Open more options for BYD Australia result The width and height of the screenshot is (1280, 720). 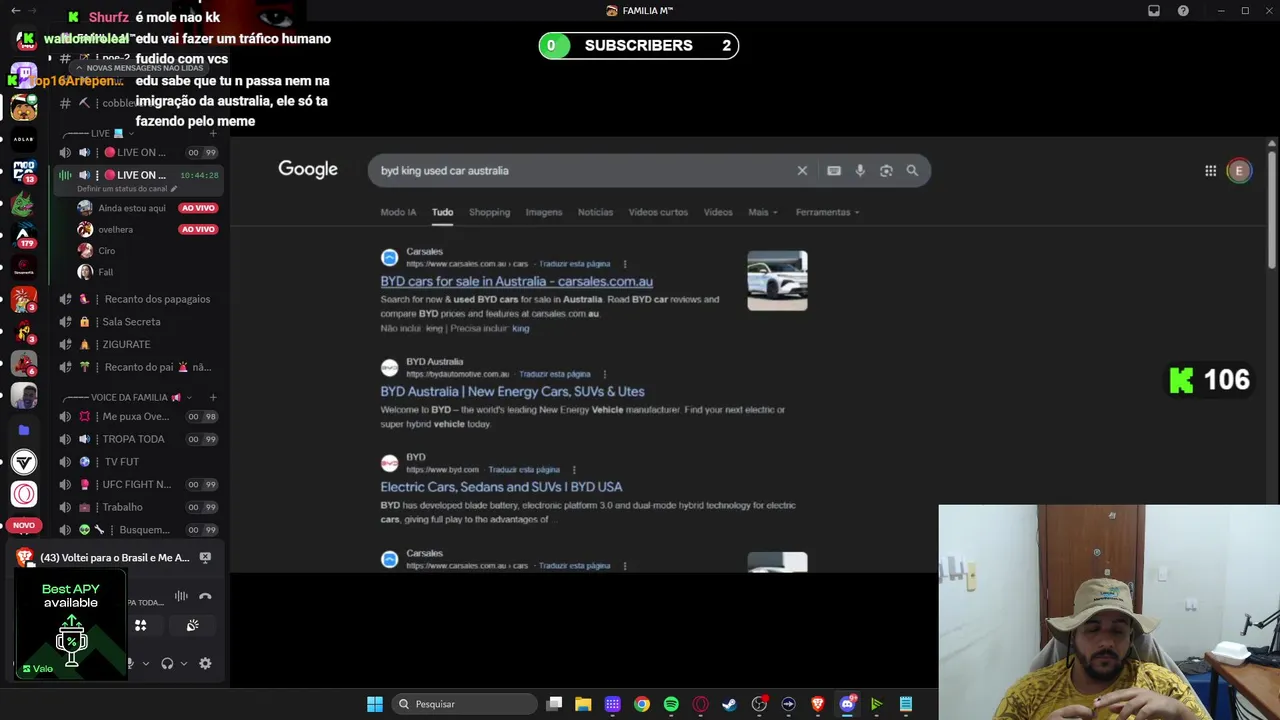tap(604, 374)
